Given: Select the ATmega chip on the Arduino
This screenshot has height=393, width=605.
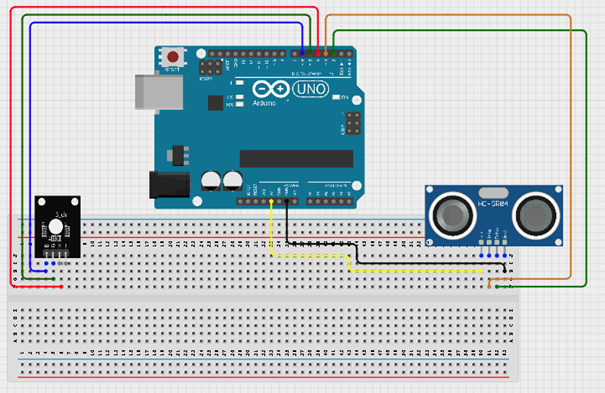Looking at the screenshot, I should [x=296, y=159].
